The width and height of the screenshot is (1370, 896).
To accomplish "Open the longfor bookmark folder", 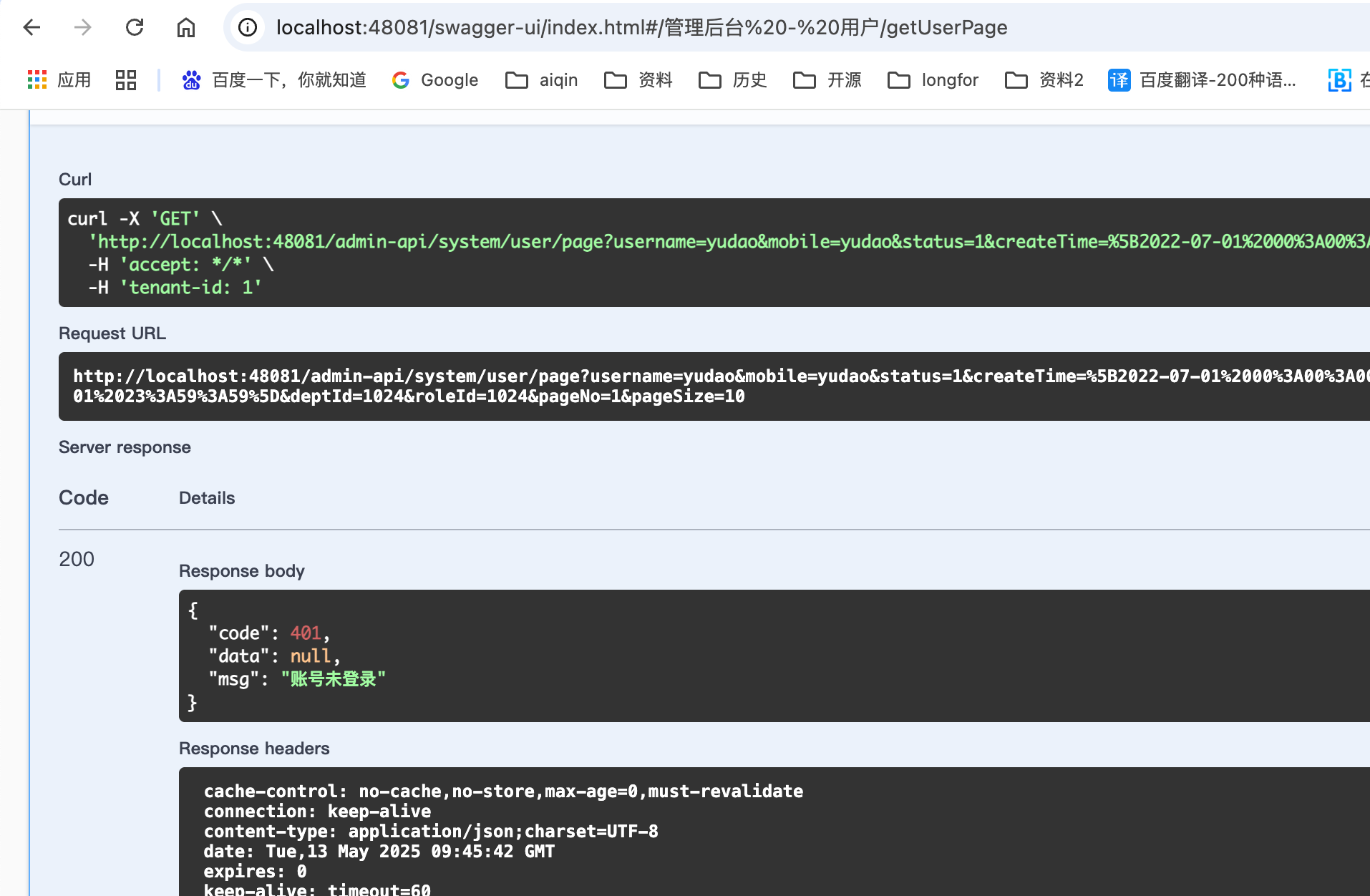I will click(933, 79).
